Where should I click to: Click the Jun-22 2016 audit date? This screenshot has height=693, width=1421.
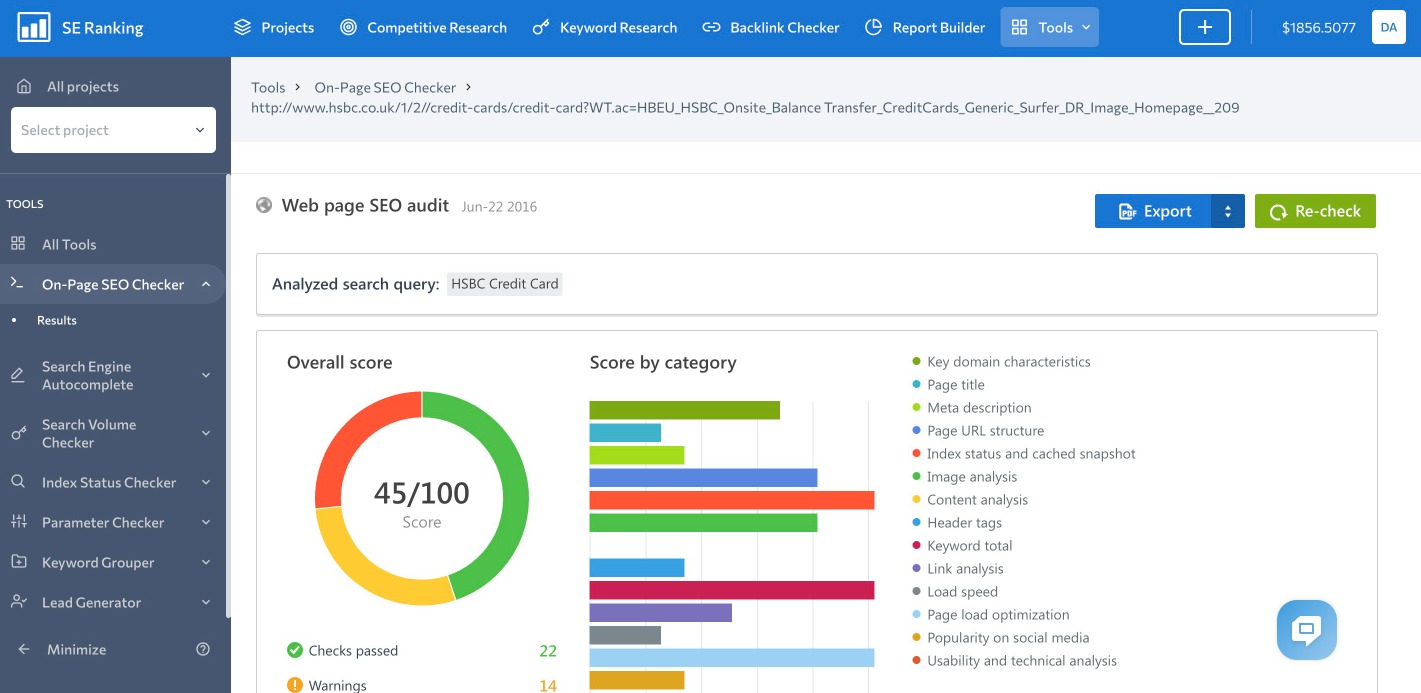coord(499,207)
